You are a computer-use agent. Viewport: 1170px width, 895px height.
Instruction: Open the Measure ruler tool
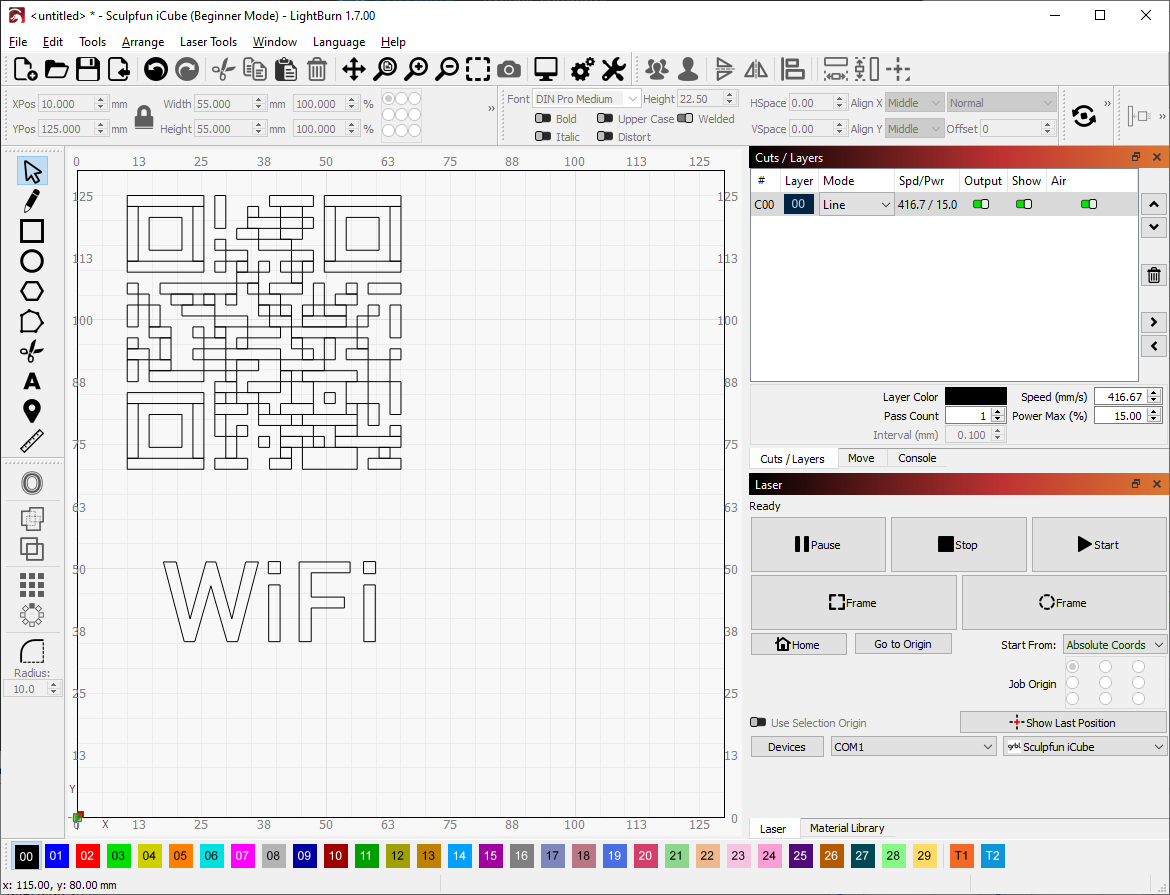(32, 441)
